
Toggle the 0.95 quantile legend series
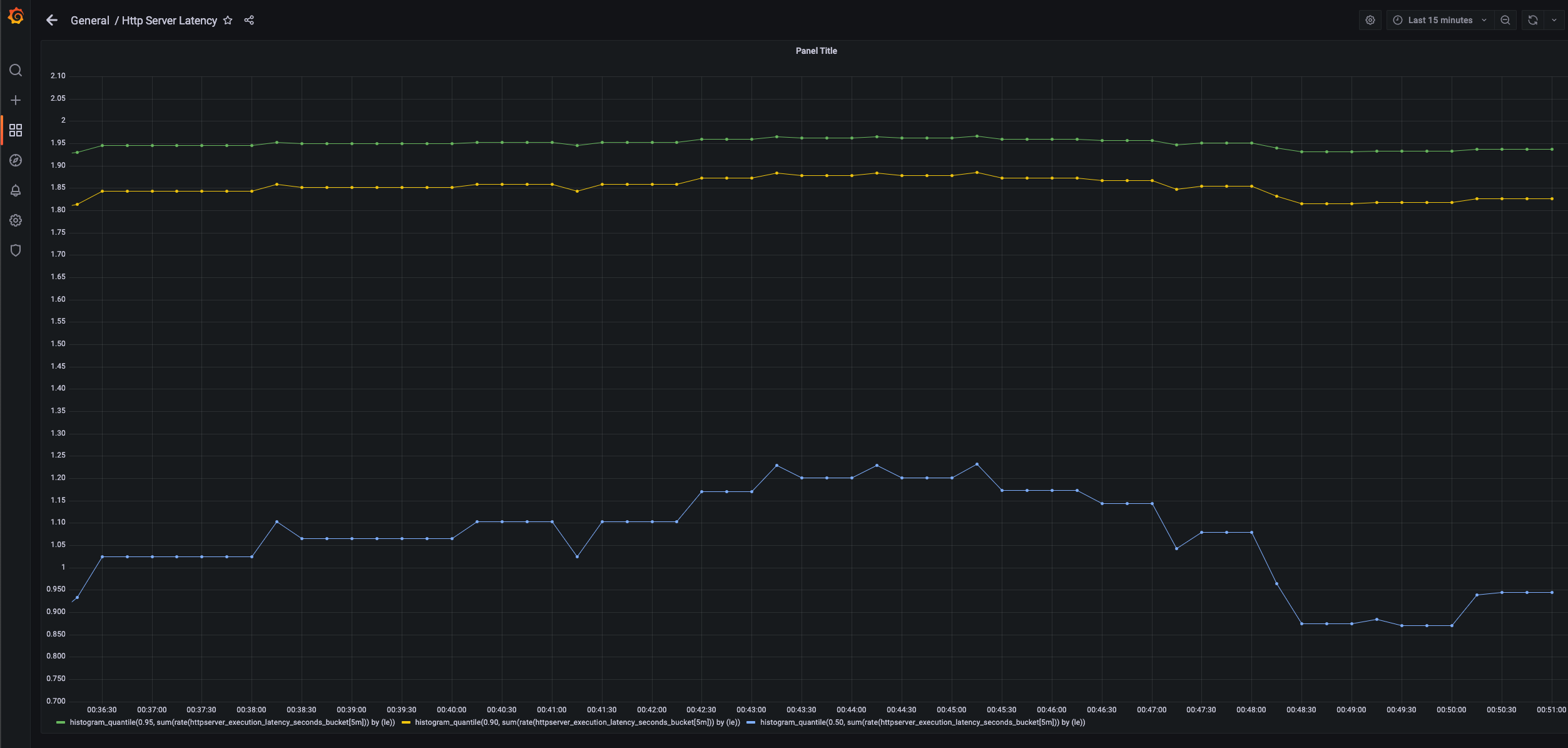click(232, 722)
